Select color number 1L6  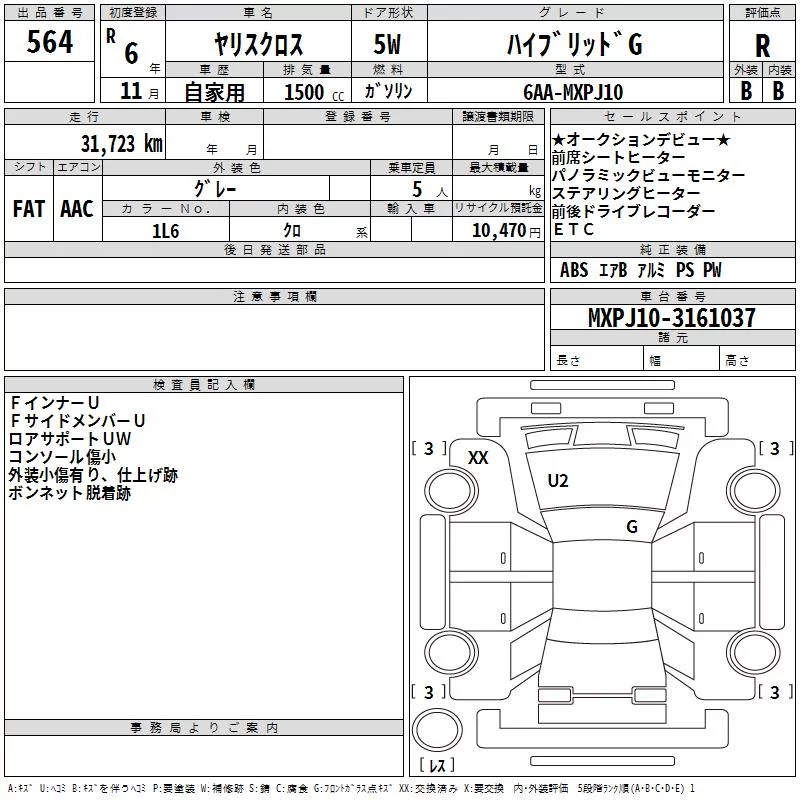(x=165, y=231)
